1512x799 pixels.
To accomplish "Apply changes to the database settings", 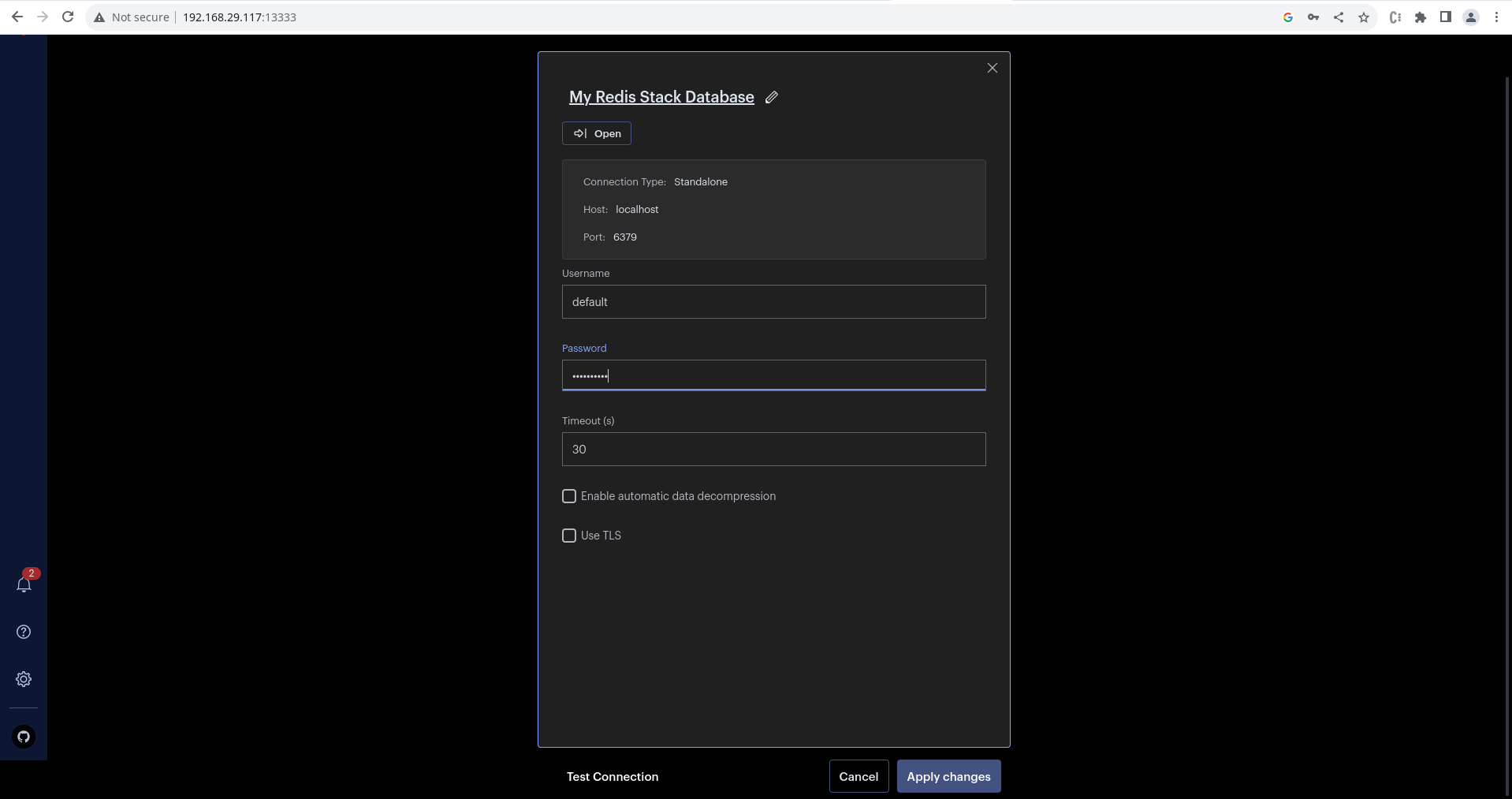I will point(948,776).
